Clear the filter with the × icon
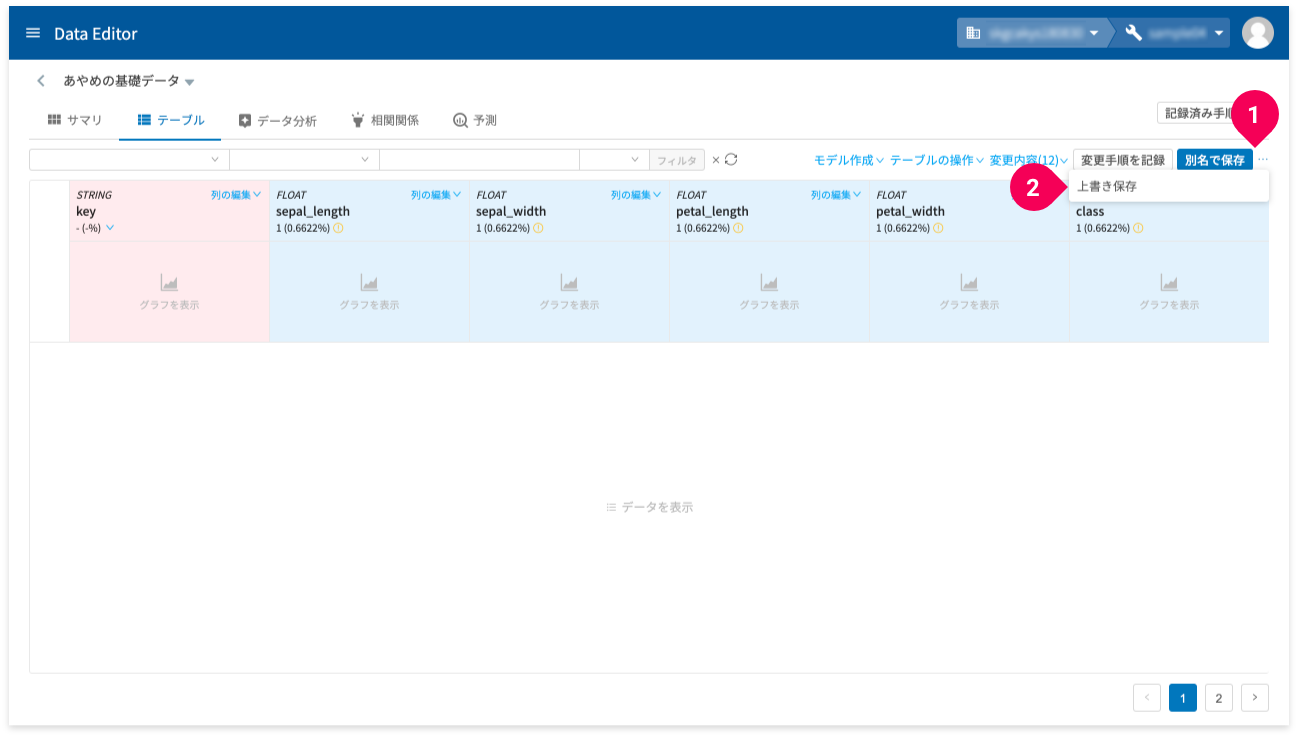This screenshot has height=738, width=1298. (x=715, y=160)
